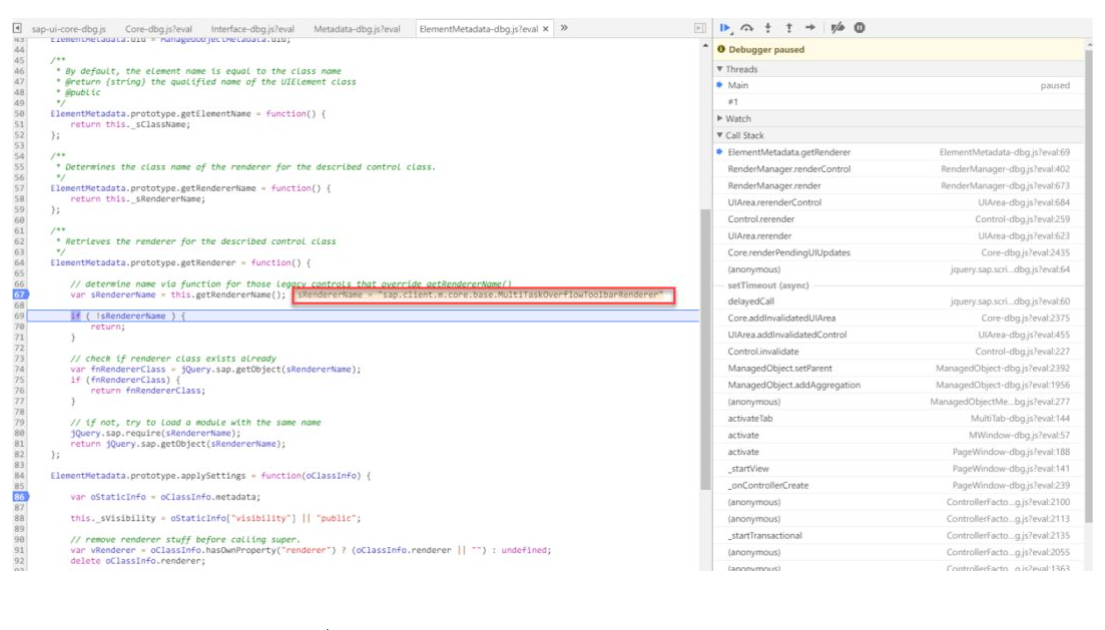Click the code editor vertical scrollbar
Viewport: 1105px width, 630px height.
click(705, 350)
